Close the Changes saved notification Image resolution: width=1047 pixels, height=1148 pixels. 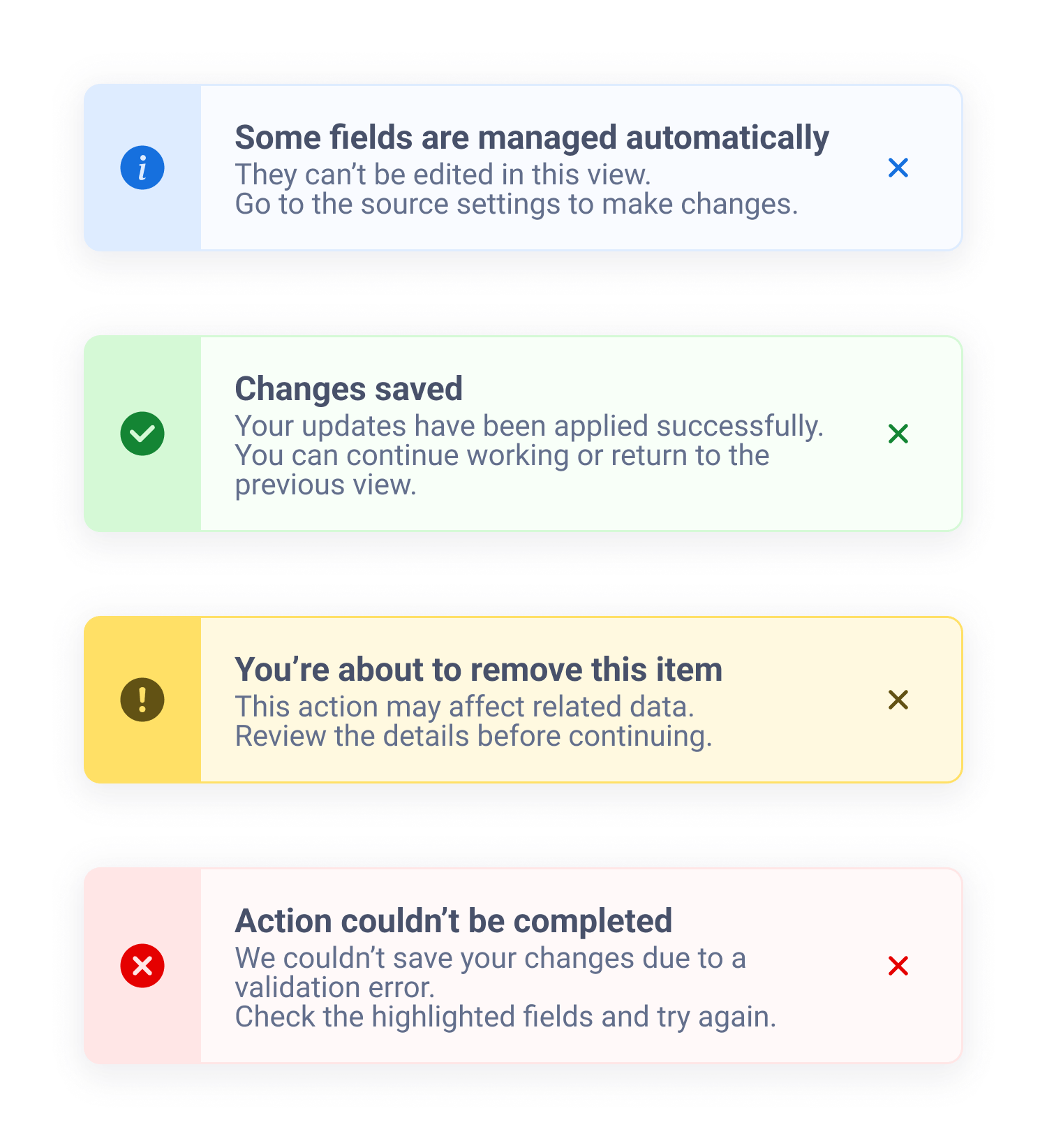pos(898,434)
